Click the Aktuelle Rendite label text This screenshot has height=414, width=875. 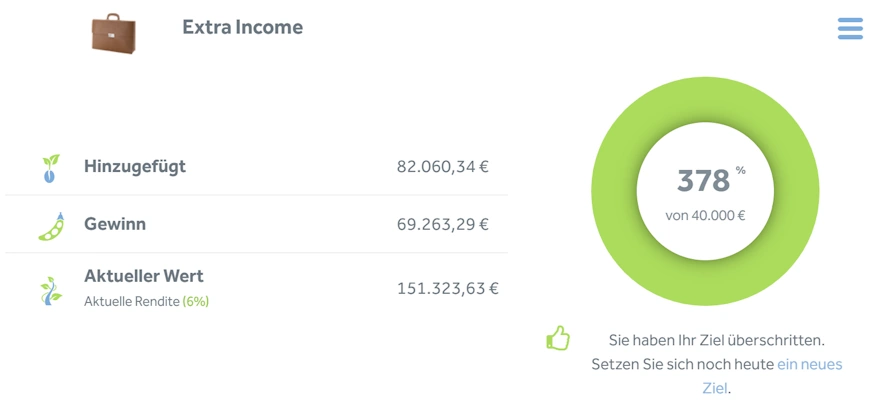click(131, 301)
